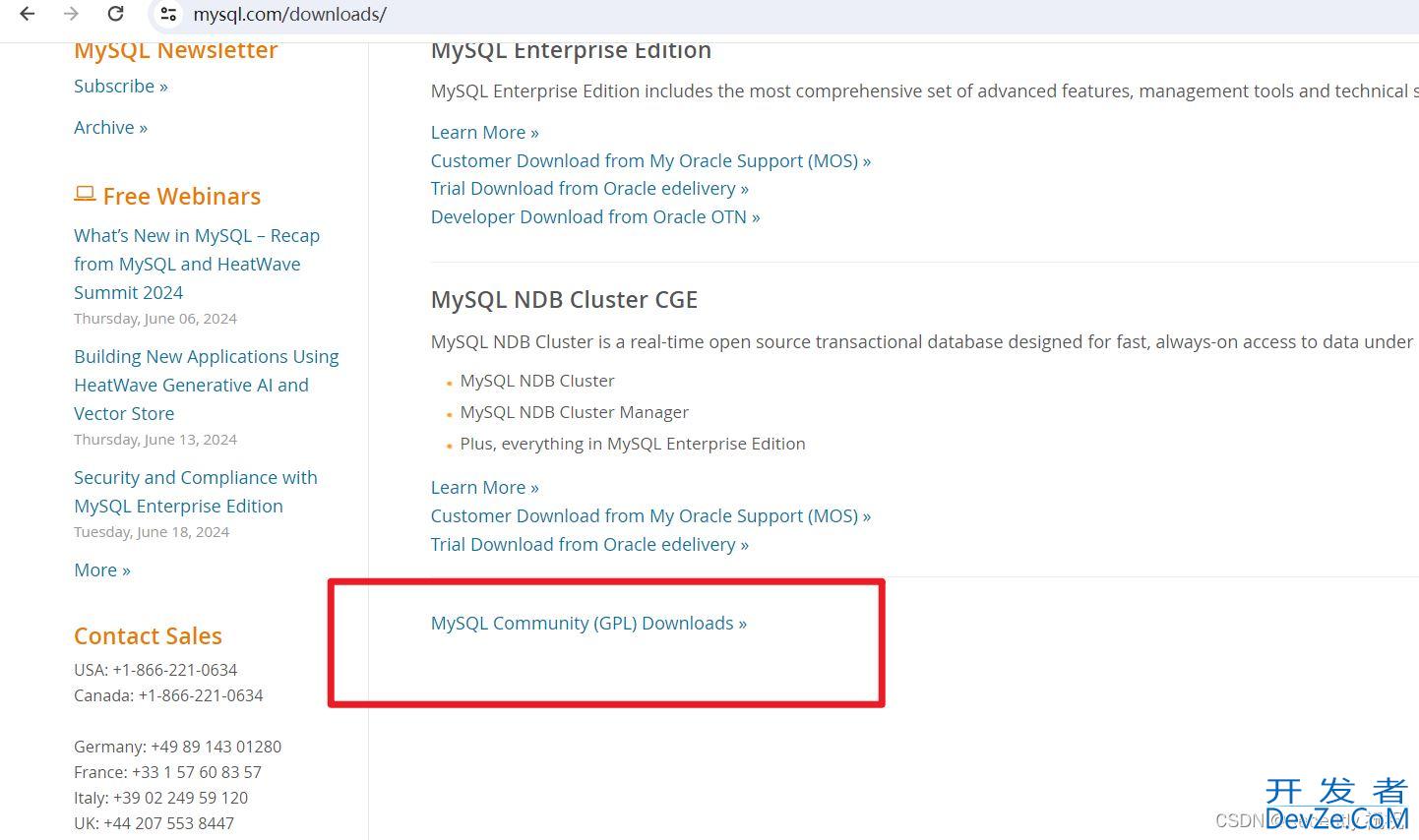Click the Italy: +39 02 249 59 120 line
The image size is (1419, 840).
coord(160,798)
